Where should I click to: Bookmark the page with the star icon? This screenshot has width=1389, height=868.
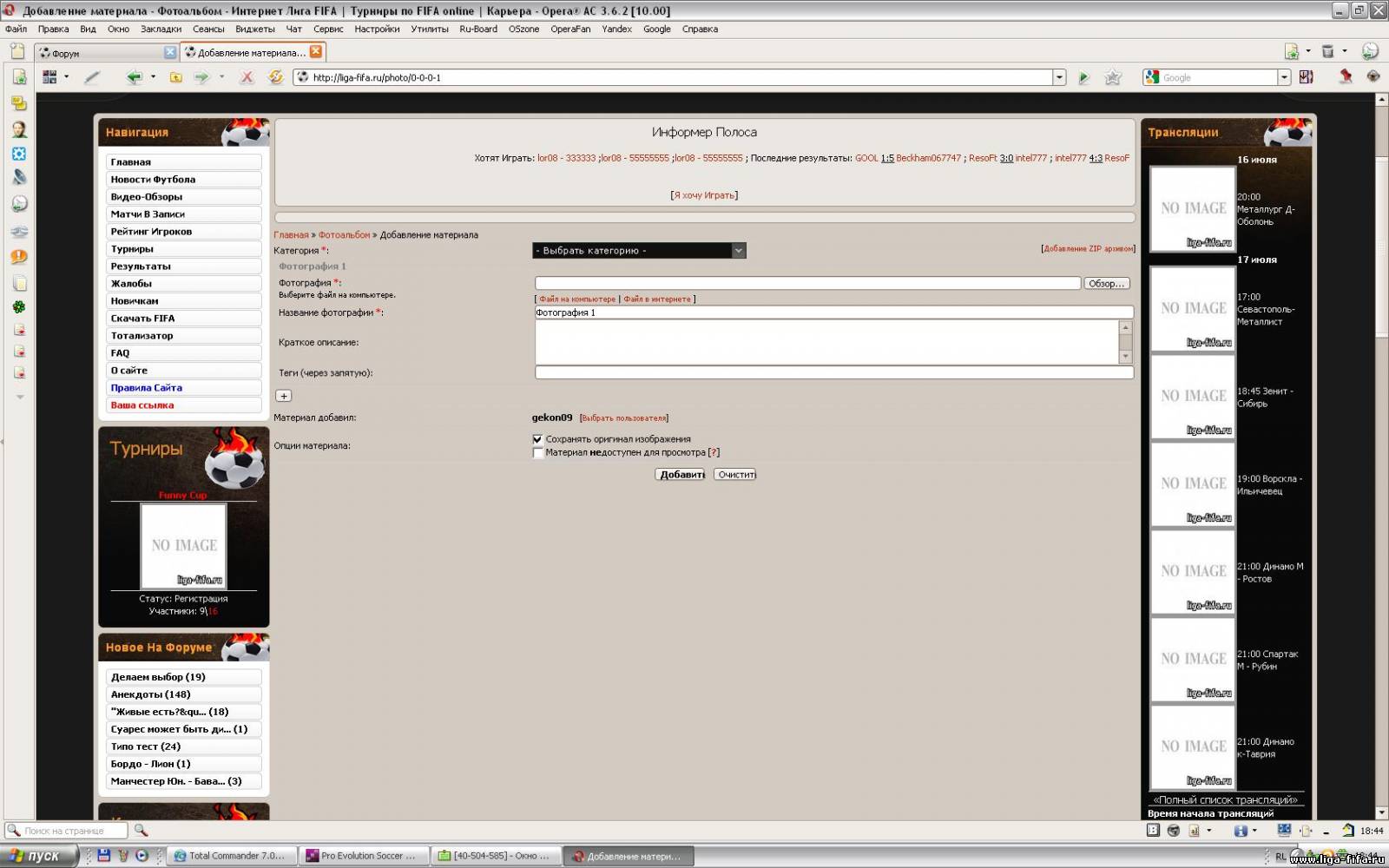1113,78
